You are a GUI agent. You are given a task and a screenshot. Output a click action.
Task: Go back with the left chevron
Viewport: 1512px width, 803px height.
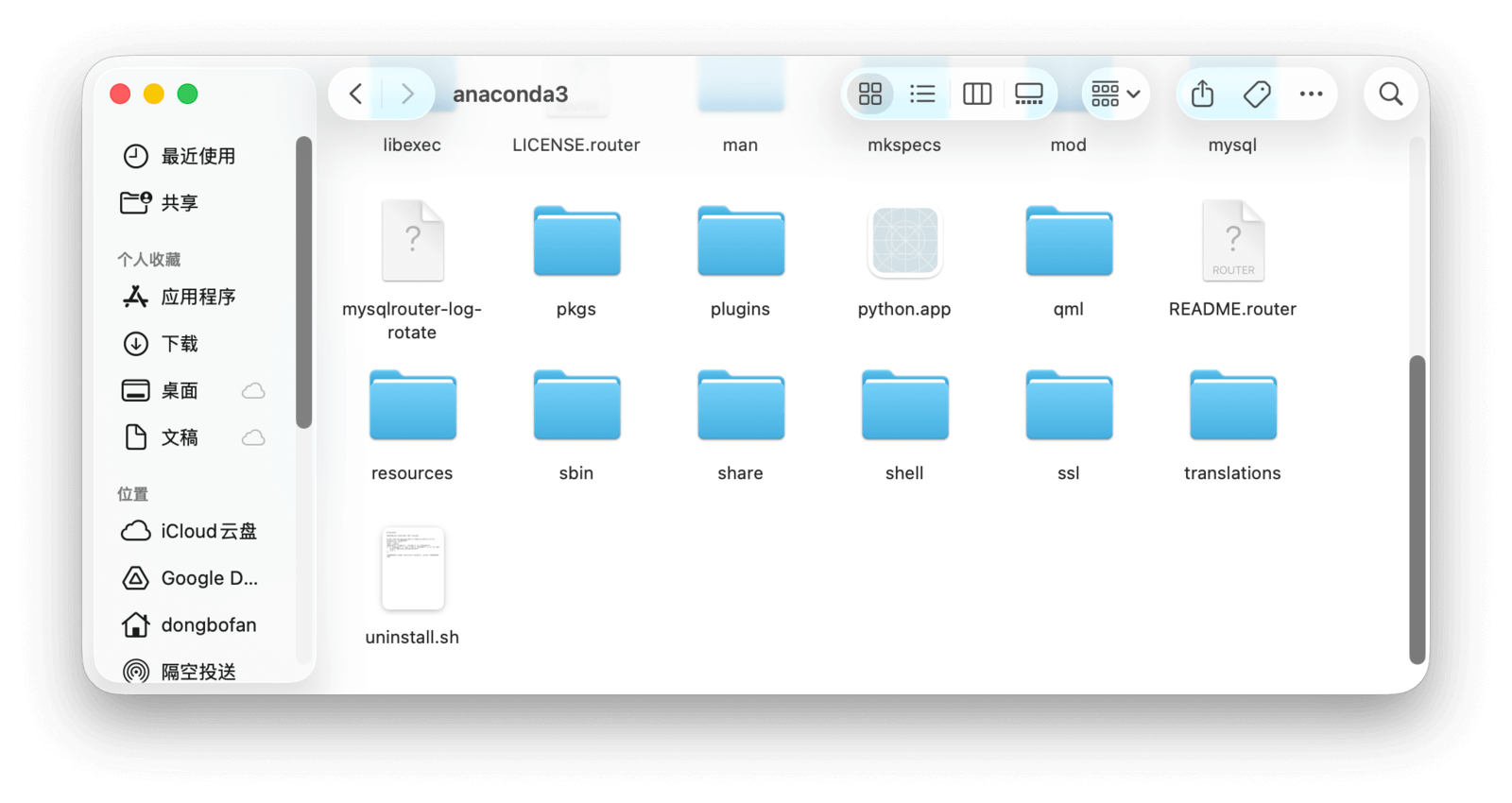click(x=356, y=94)
